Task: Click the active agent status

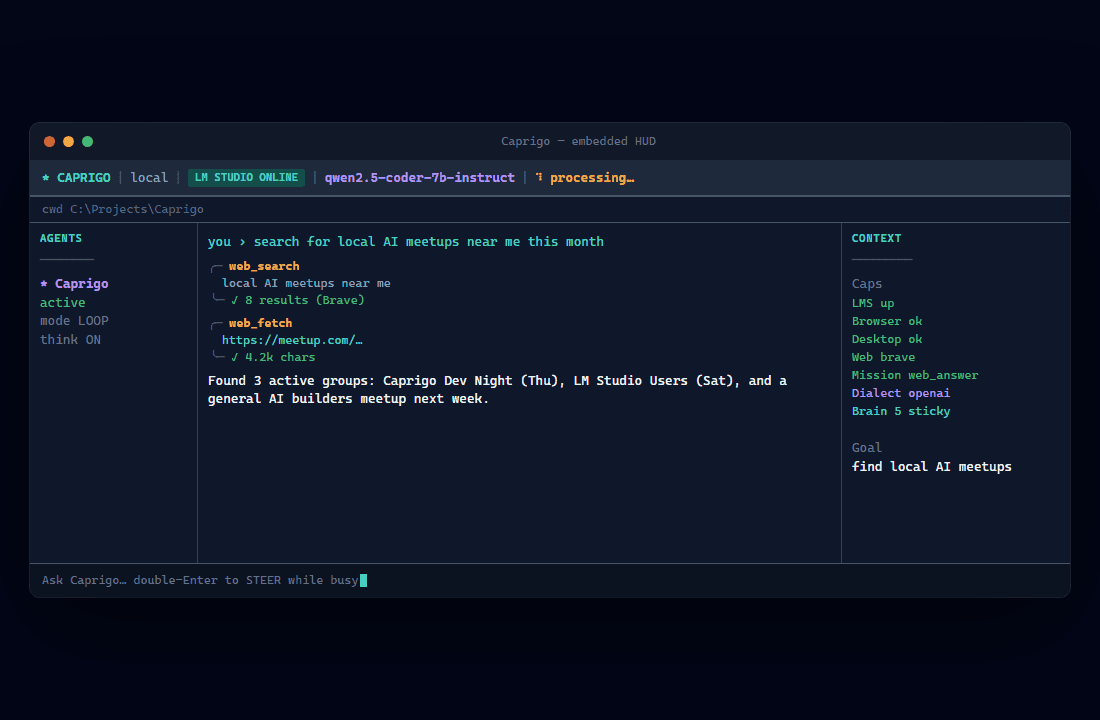Action: (x=62, y=302)
